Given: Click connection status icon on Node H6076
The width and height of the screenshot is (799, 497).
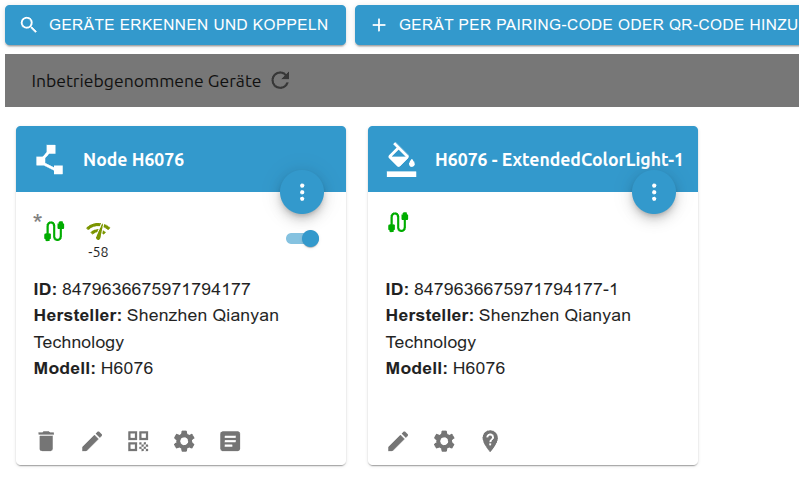Looking at the screenshot, I should click(x=54, y=229).
